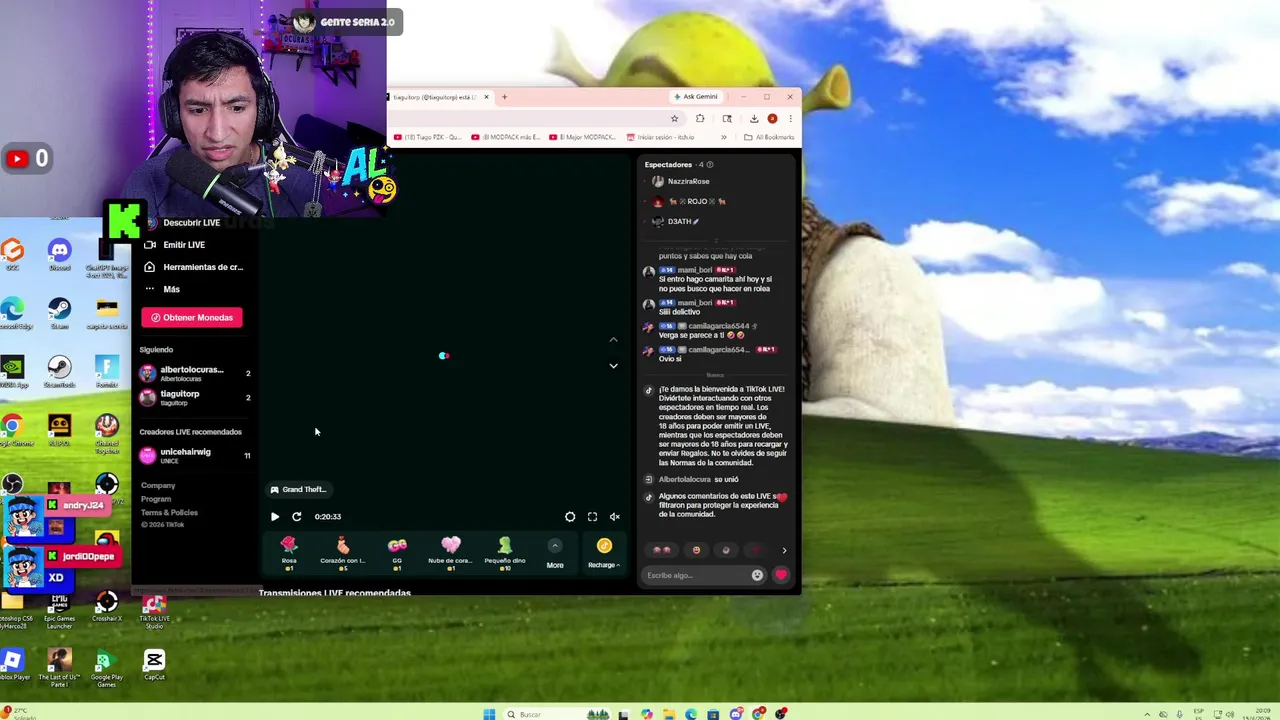
Task: Open Crosshair X desktop shortcut
Action: tap(107, 607)
